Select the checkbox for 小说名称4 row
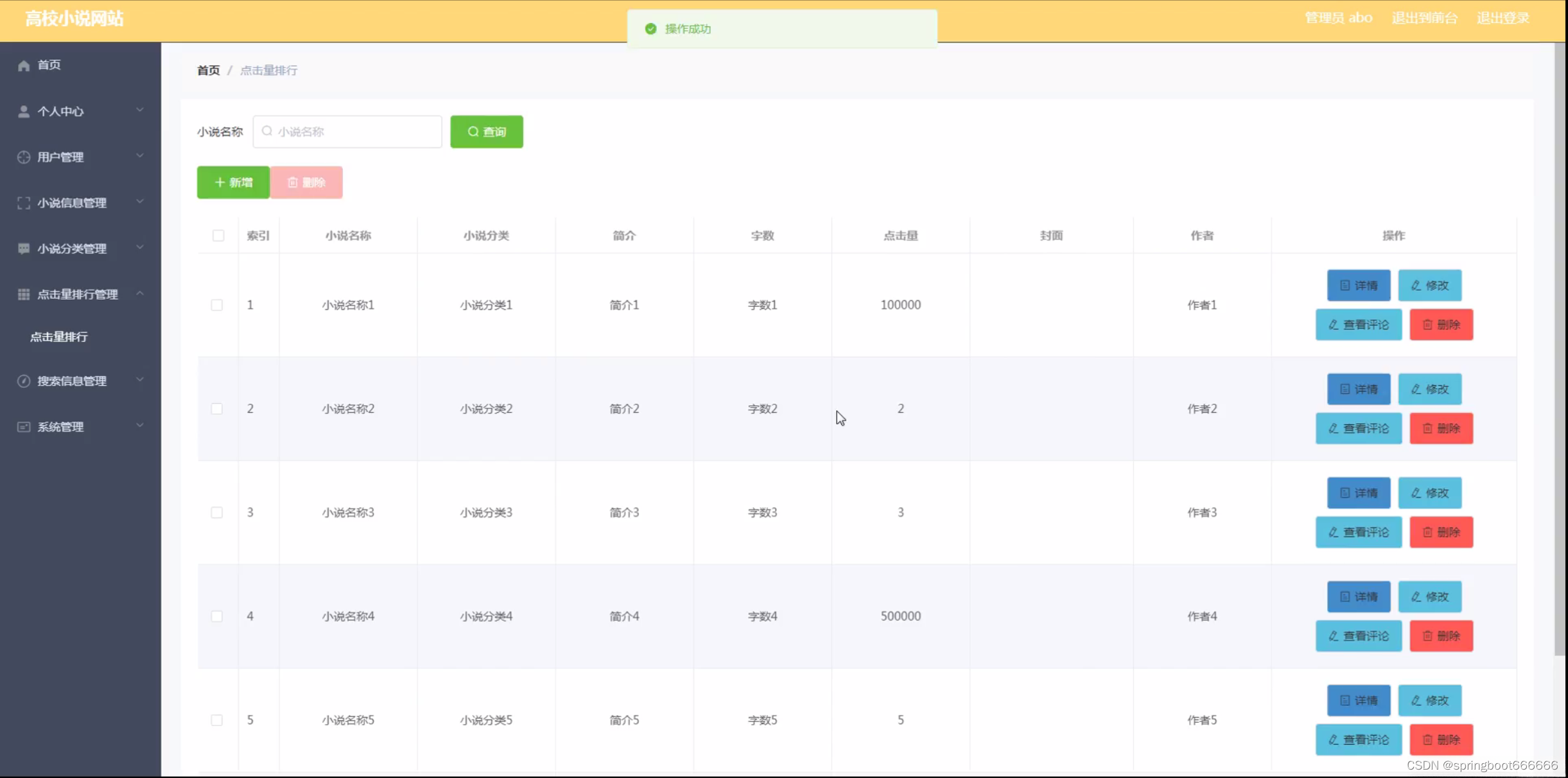 pyautogui.click(x=217, y=616)
